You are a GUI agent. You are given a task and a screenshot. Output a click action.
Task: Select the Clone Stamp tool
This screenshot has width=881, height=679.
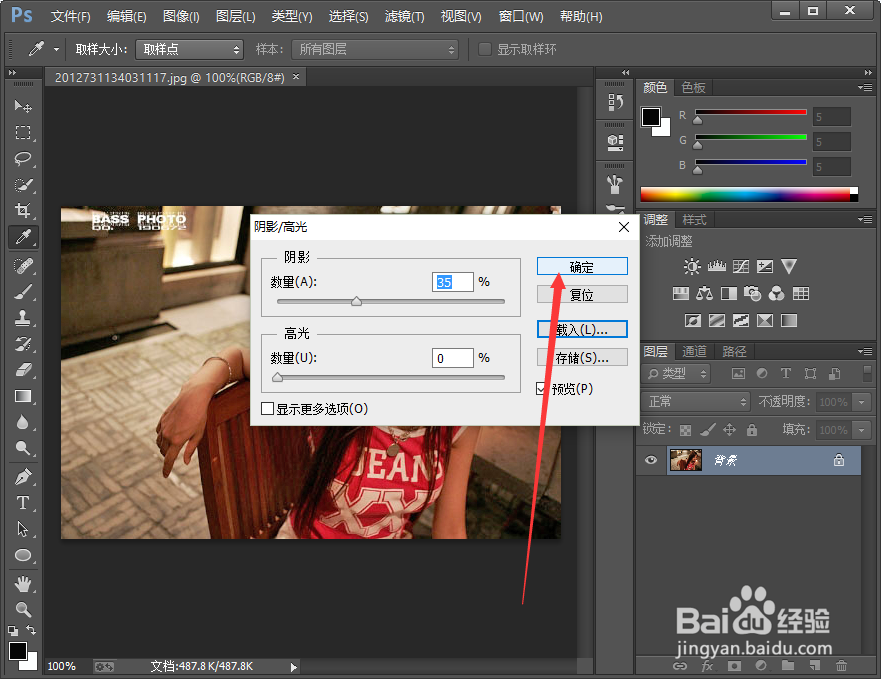[x=23, y=318]
